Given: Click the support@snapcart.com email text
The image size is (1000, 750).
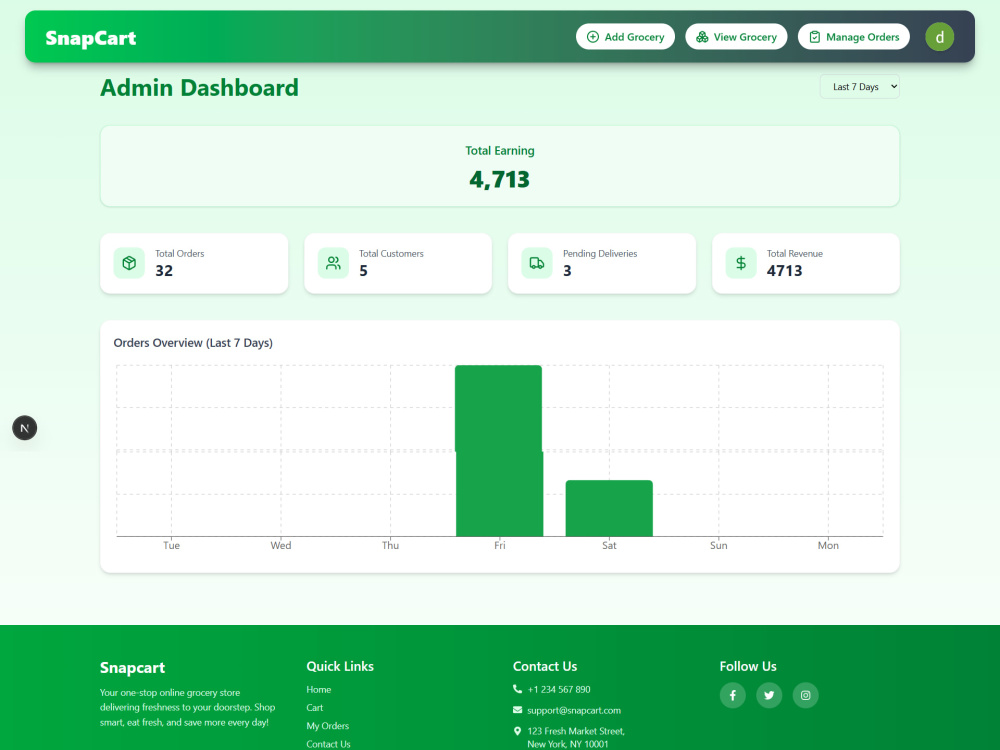Looking at the screenshot, I should click(x=574, y=710).
